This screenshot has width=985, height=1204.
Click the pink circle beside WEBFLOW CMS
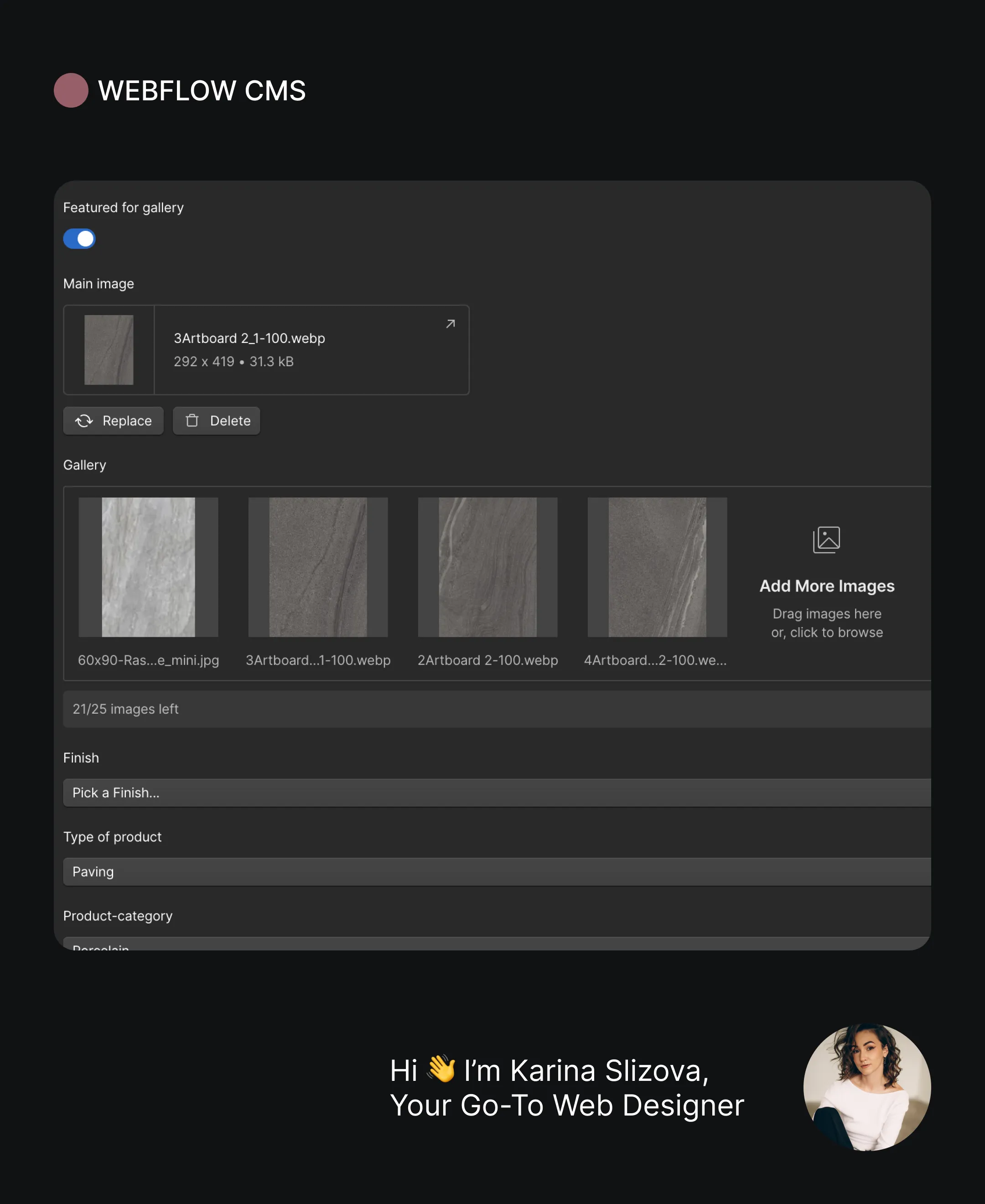71,90
